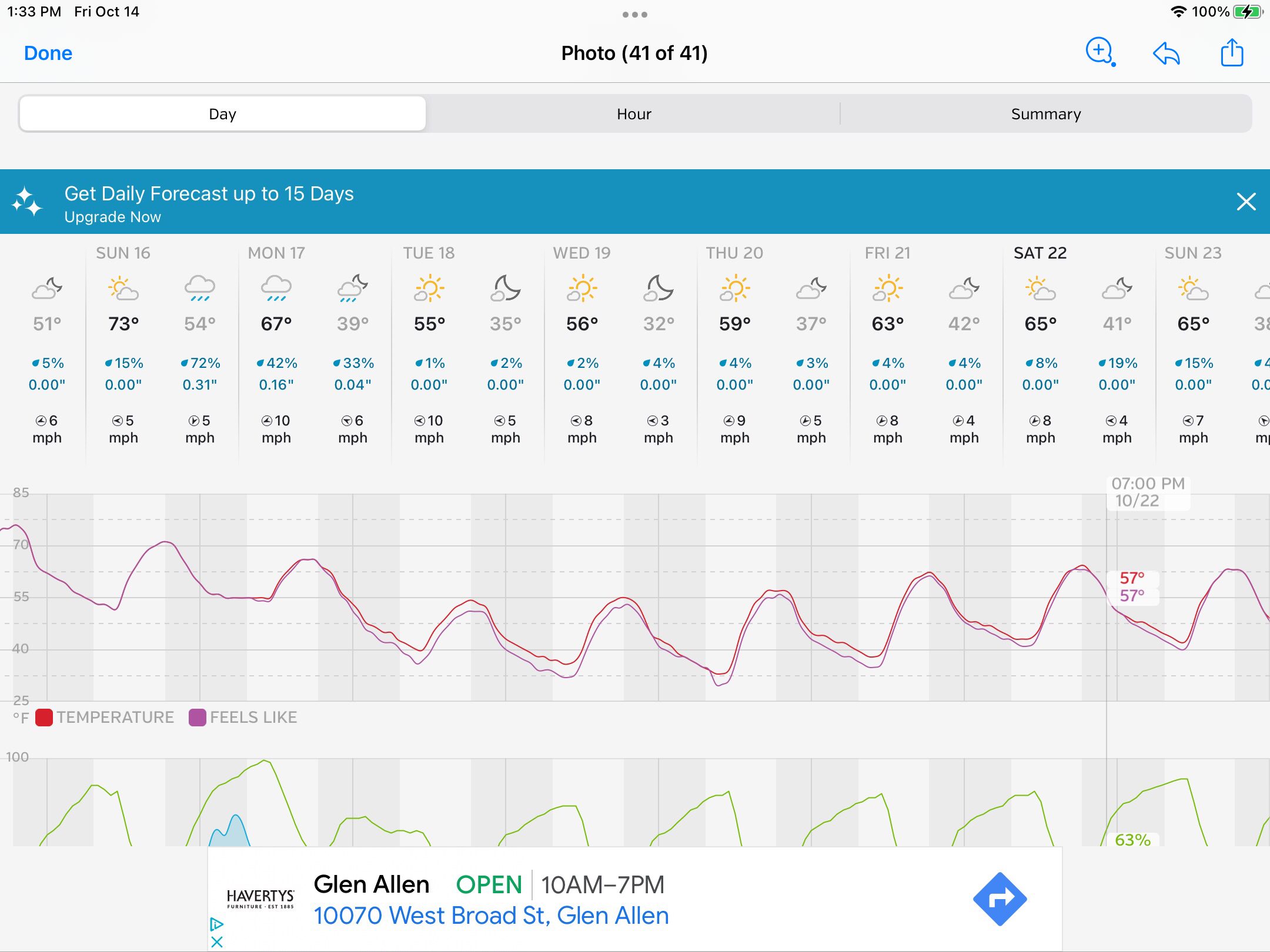Dismiss the 15 Days upgrade banner

[x=1245, y=202]
